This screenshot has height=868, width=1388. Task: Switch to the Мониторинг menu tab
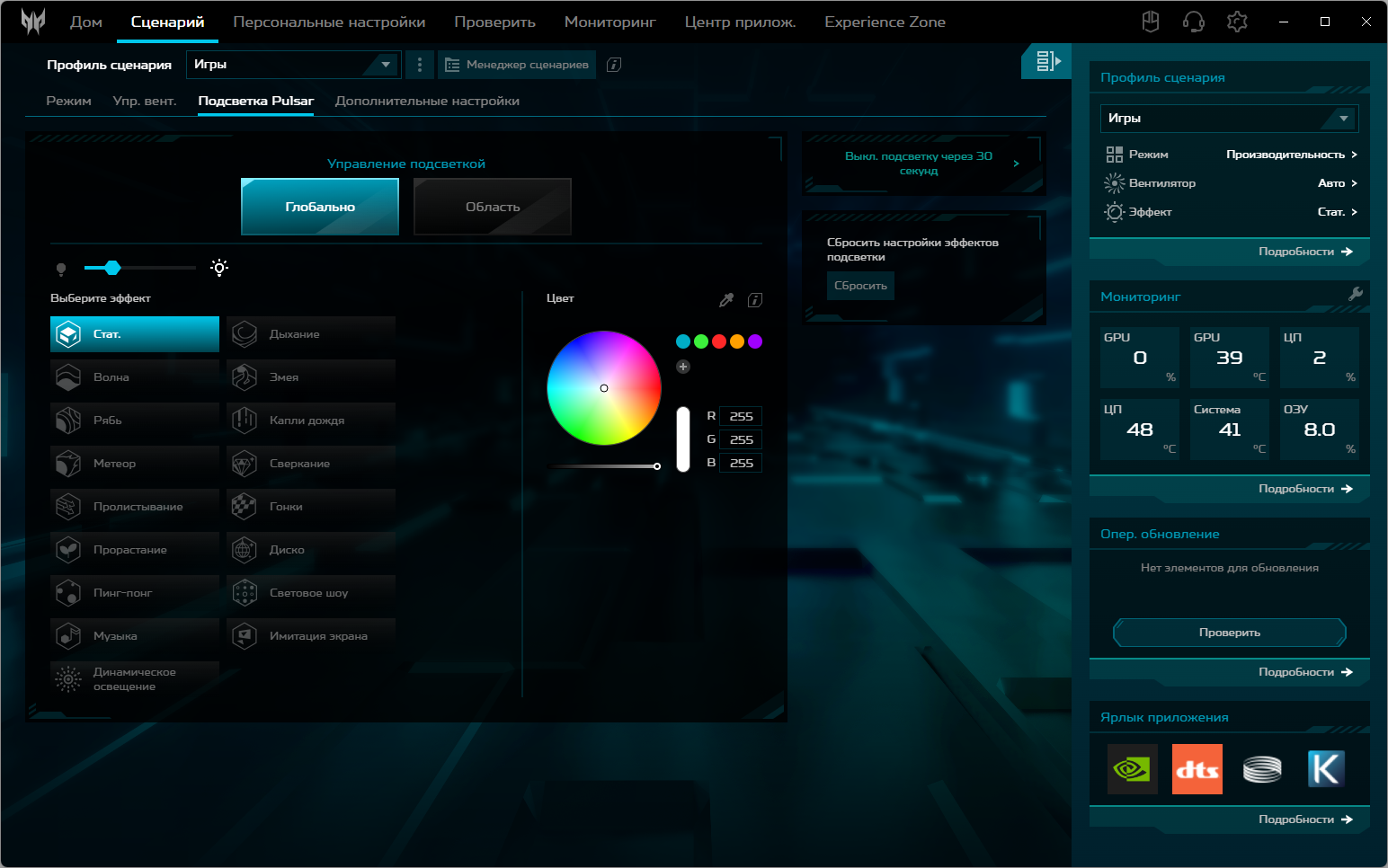coord(609,22)
